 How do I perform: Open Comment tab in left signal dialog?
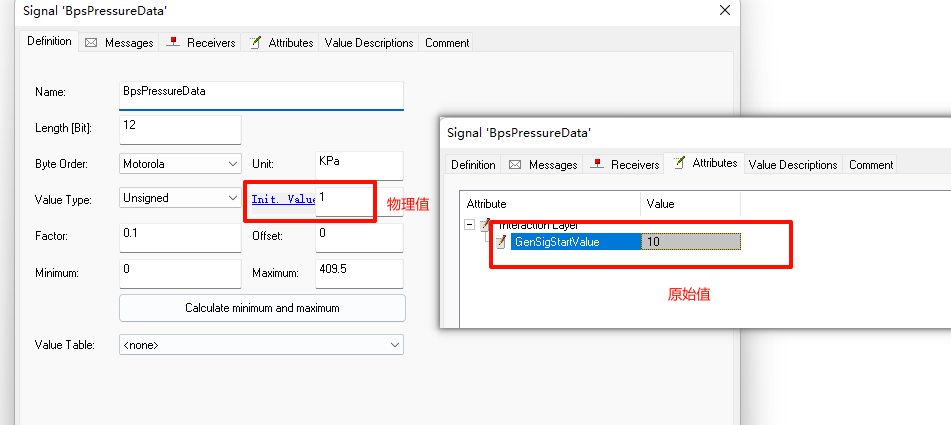(446, 42)
